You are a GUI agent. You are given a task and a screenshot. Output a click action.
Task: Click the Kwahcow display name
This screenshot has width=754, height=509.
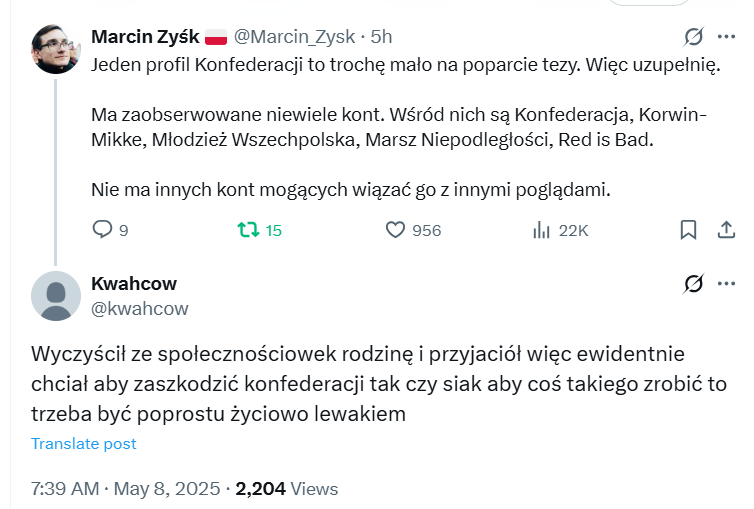pos(133,284)
